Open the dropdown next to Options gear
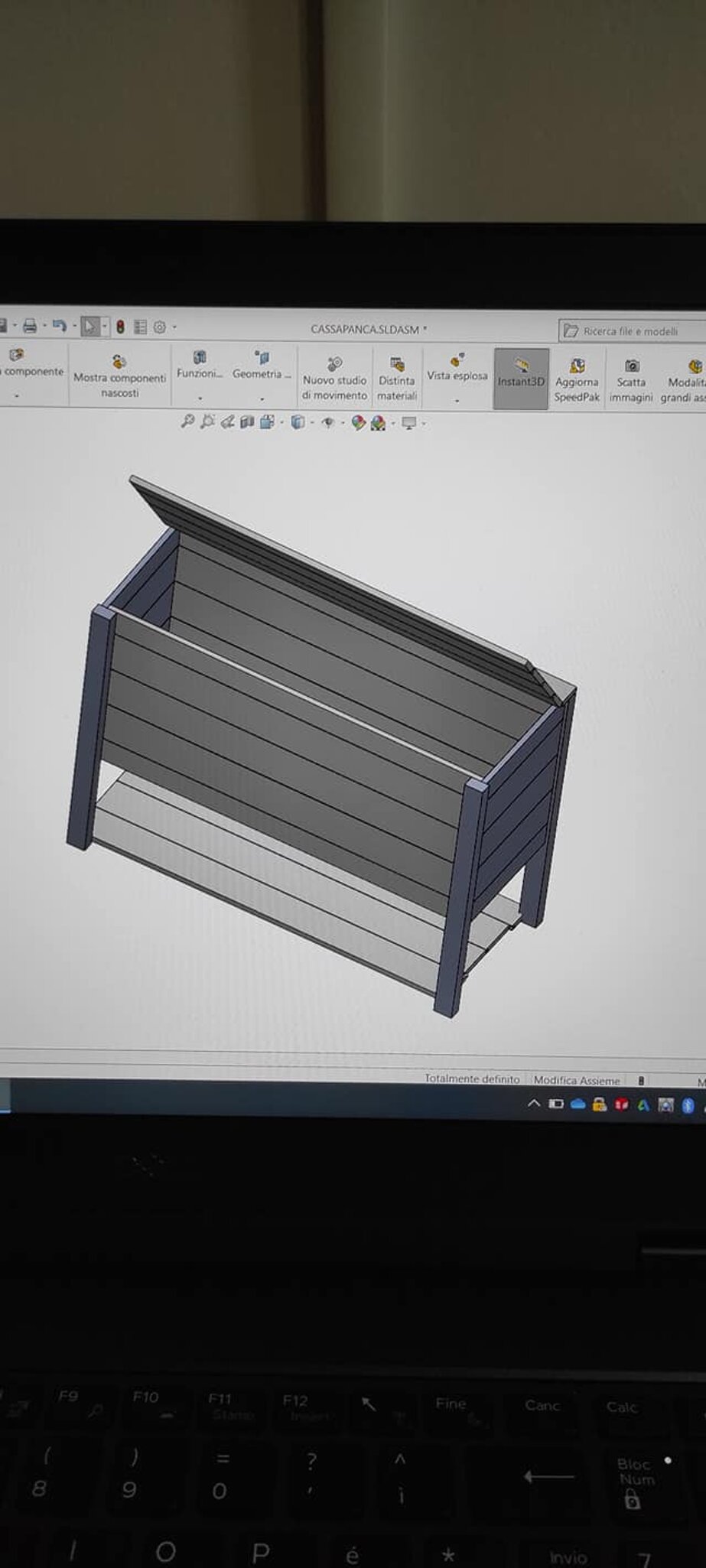 pos(174,327)
